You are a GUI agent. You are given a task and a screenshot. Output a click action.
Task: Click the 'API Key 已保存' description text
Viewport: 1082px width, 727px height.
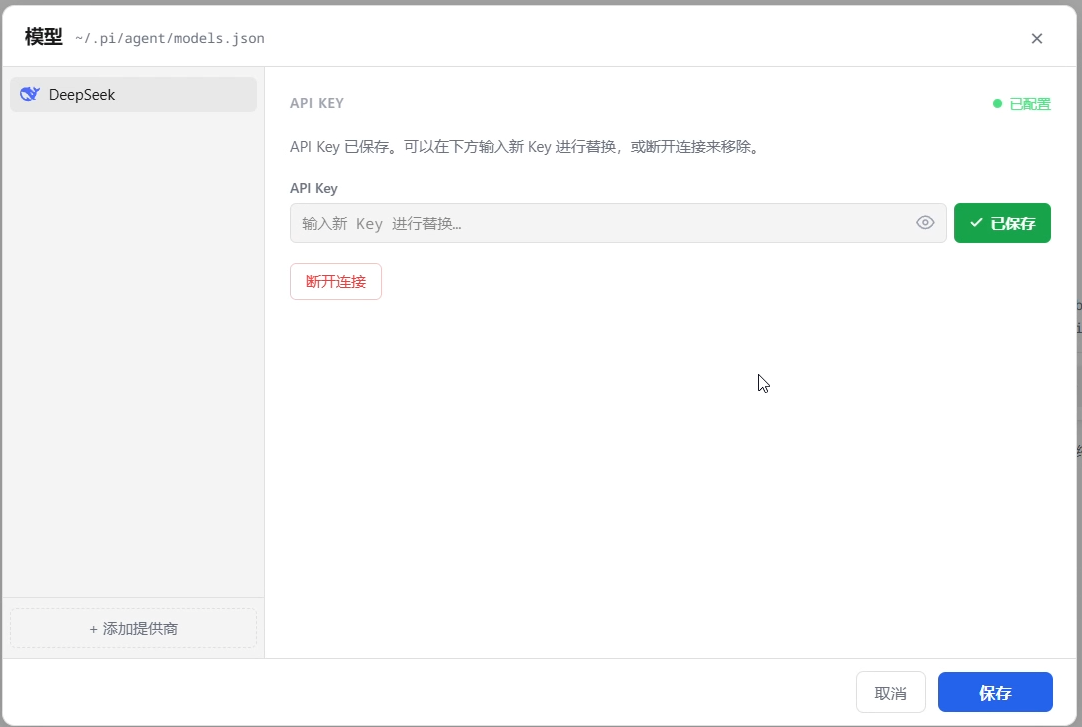[527, 147]
